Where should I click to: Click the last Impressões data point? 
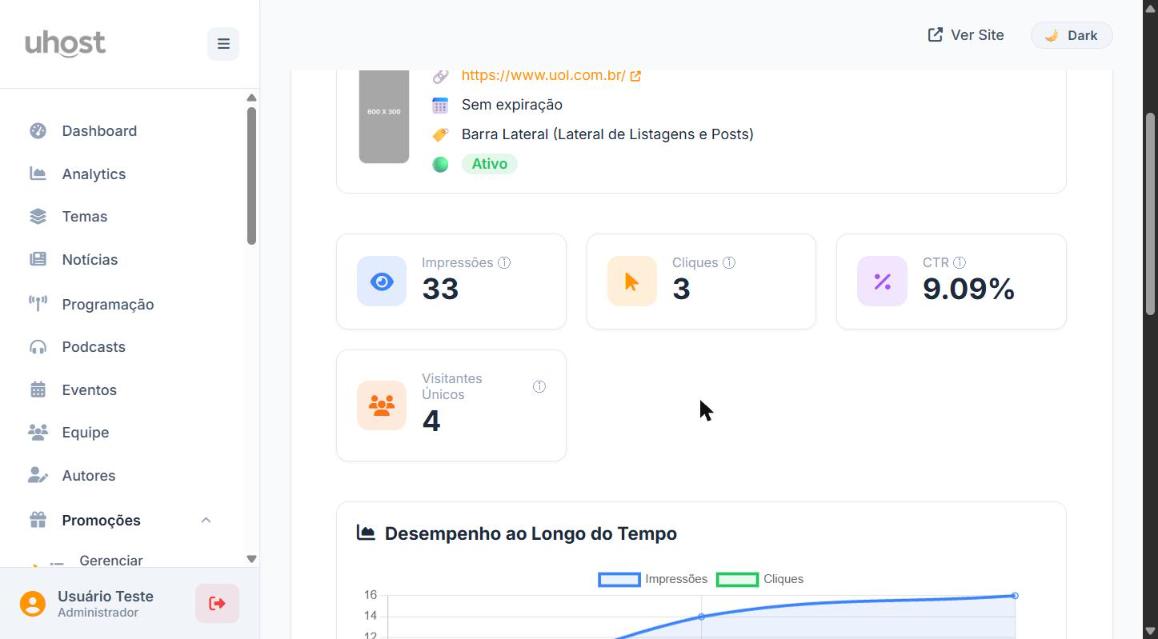(x=1015, y=595)
